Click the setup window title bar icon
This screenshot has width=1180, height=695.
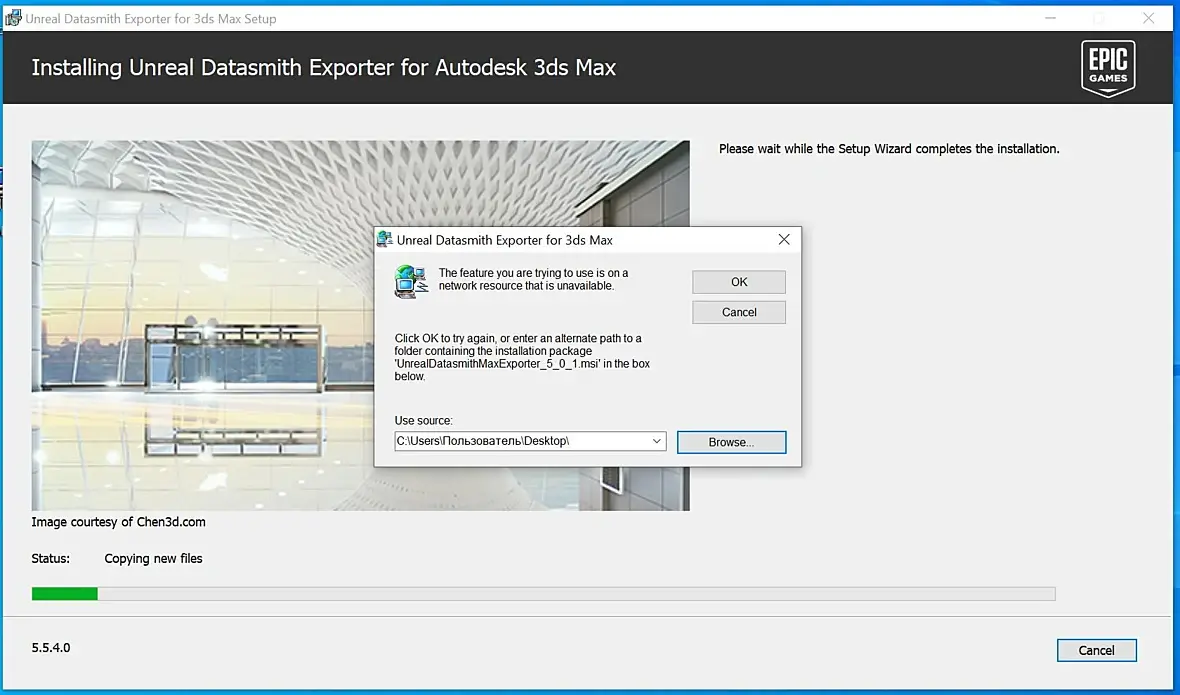pyautogui.click(x=14, y=18)
